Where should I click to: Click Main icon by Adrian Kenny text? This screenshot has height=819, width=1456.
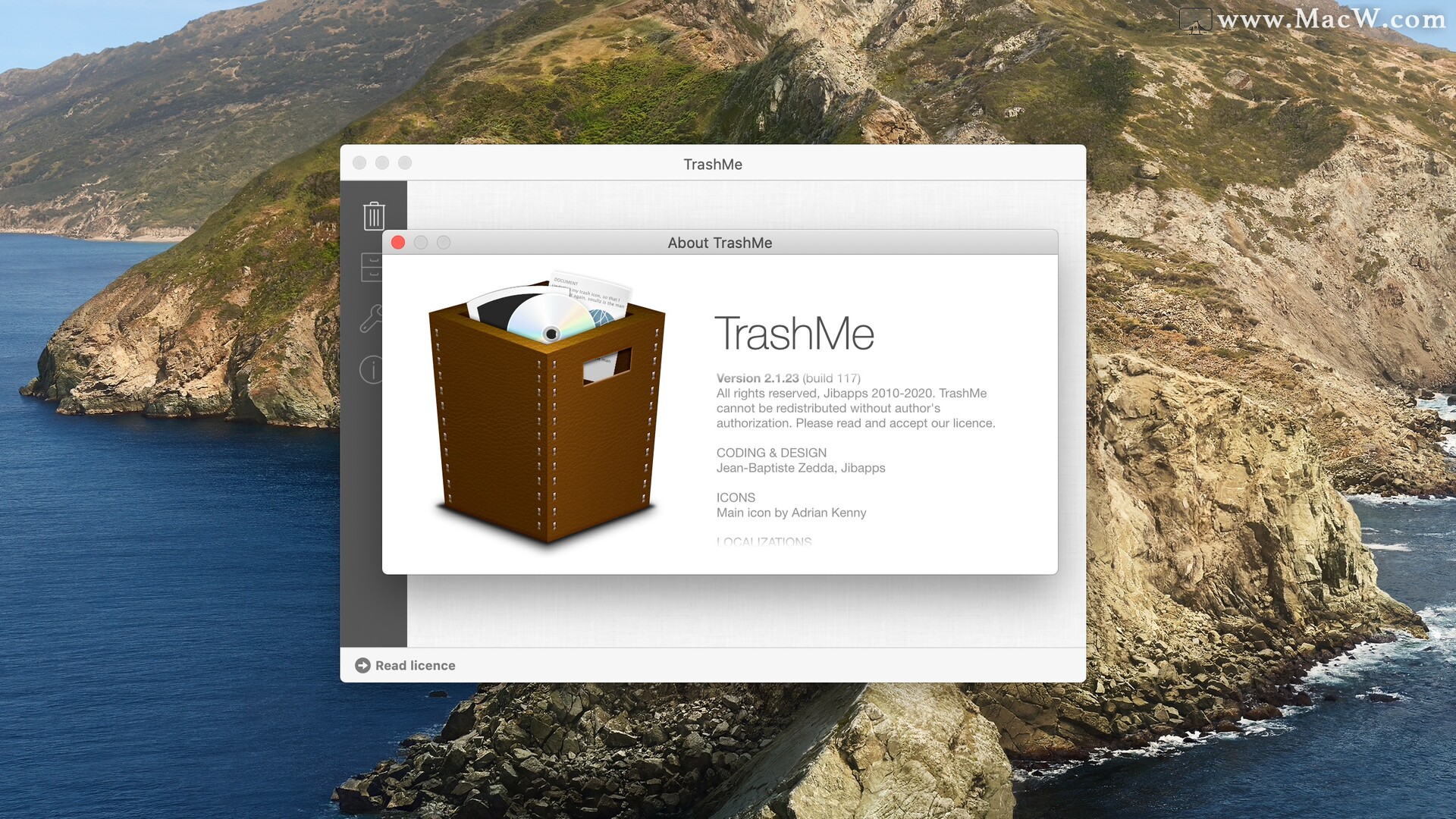pyautogui.click(x=791, y=513)
